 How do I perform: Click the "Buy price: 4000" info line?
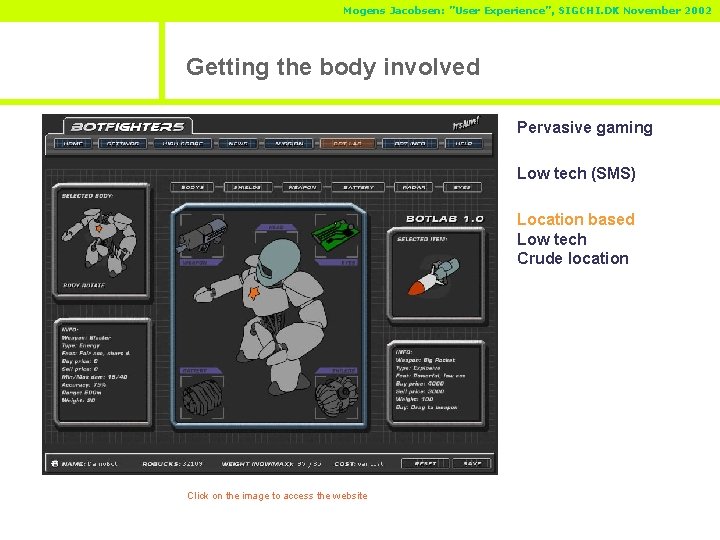pos(420,383)
